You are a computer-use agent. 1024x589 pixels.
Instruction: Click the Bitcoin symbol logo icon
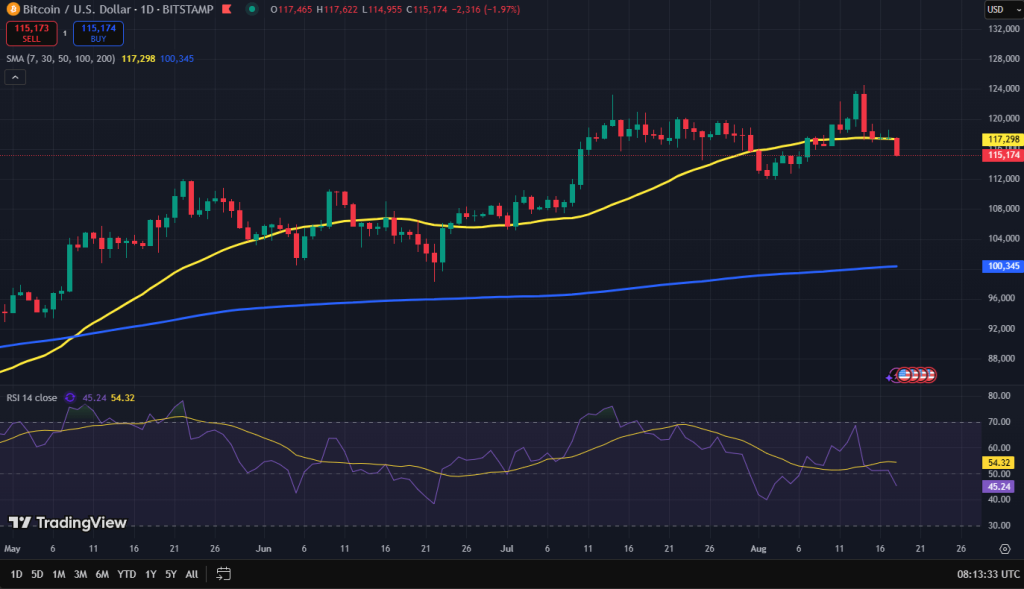pyautogui.click(x=13, y=9)
